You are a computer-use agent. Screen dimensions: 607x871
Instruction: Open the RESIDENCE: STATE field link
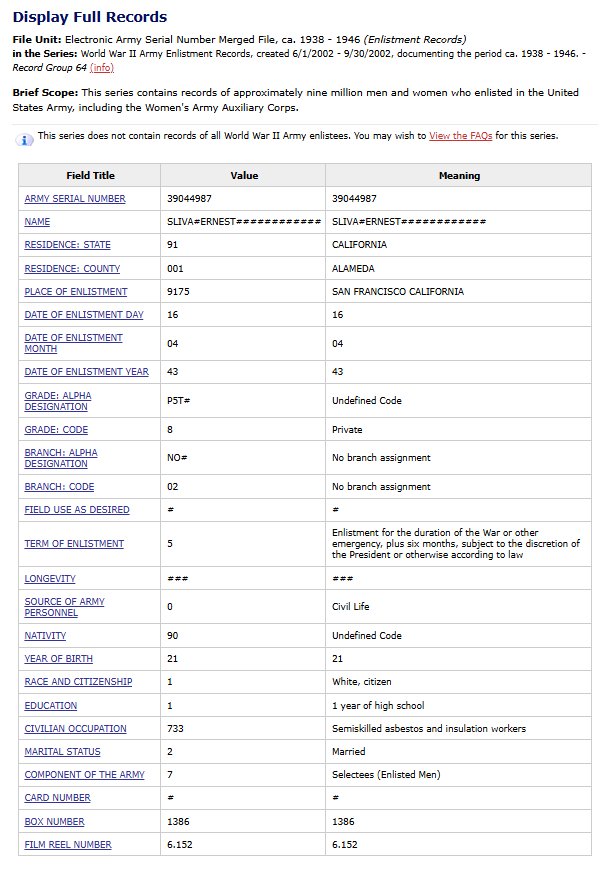point(68,245)
